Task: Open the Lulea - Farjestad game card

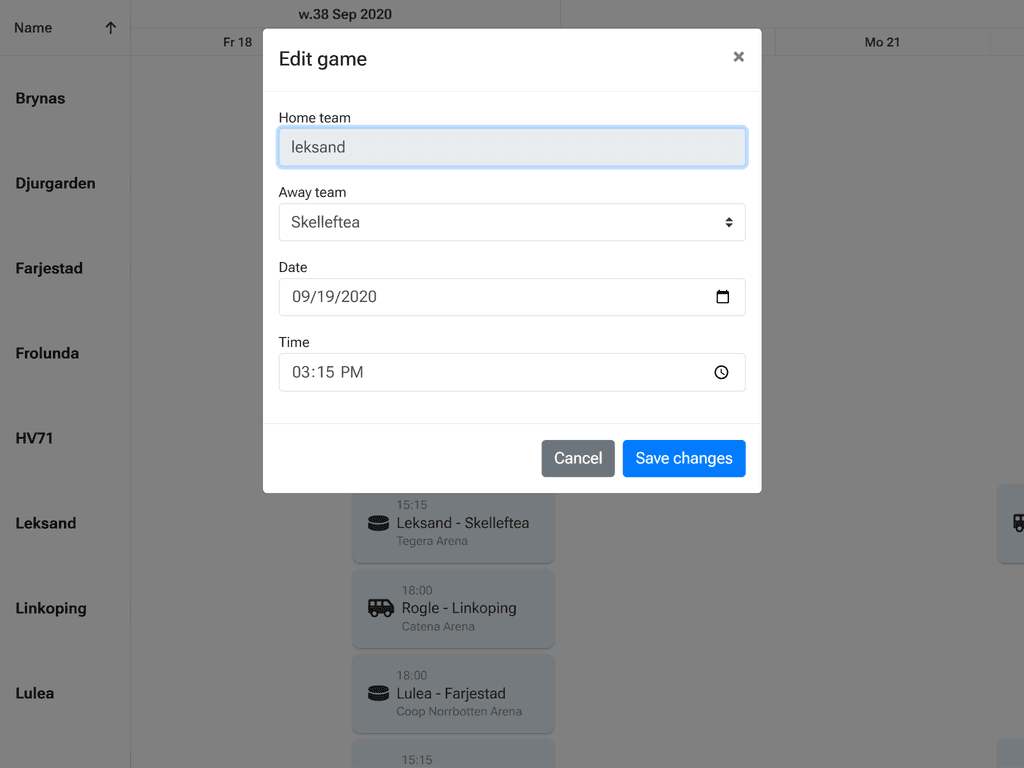Action: (x=453, y=693)
